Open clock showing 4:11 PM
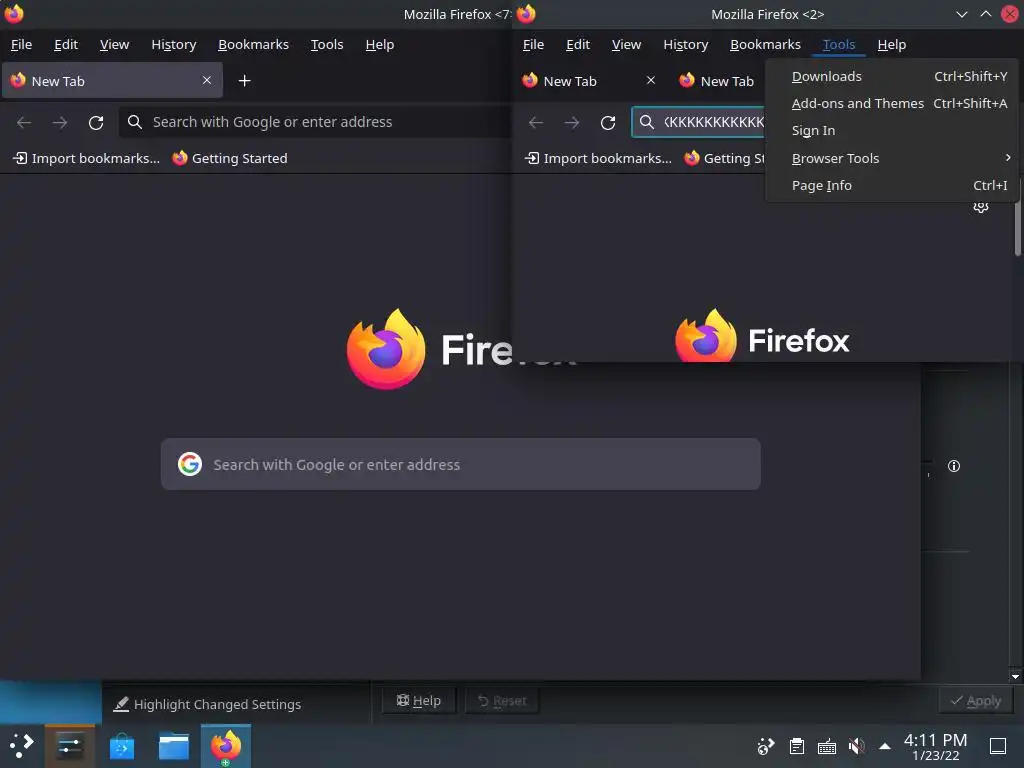Screen dimensions: 1024x768 click(x=935, y=746)
